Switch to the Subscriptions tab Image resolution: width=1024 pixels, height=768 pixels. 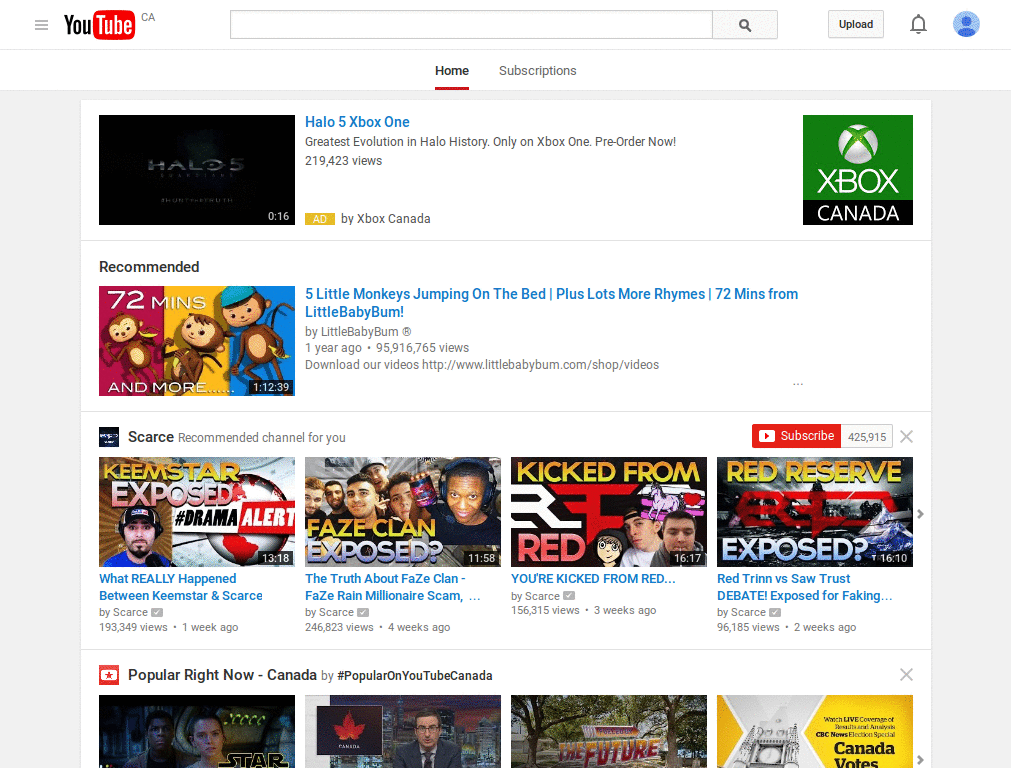point(537,71)
